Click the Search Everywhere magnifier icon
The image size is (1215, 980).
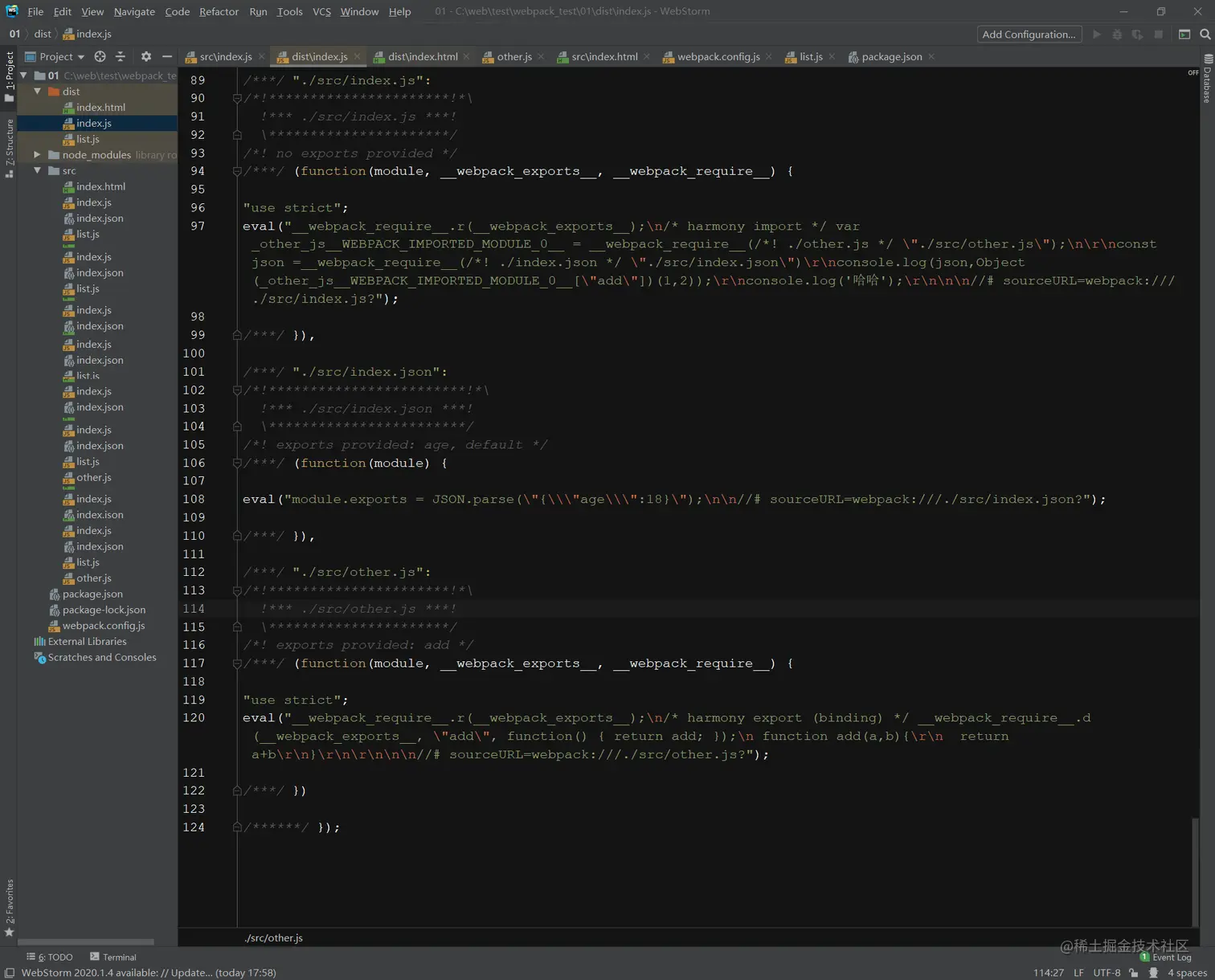coord(1205,35)
